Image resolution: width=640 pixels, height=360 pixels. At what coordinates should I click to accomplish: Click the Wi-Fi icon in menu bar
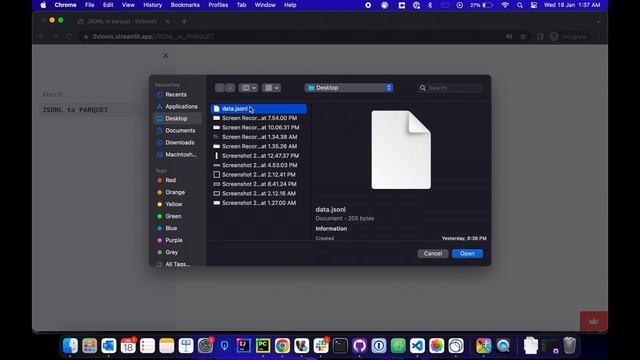point(505,5)
